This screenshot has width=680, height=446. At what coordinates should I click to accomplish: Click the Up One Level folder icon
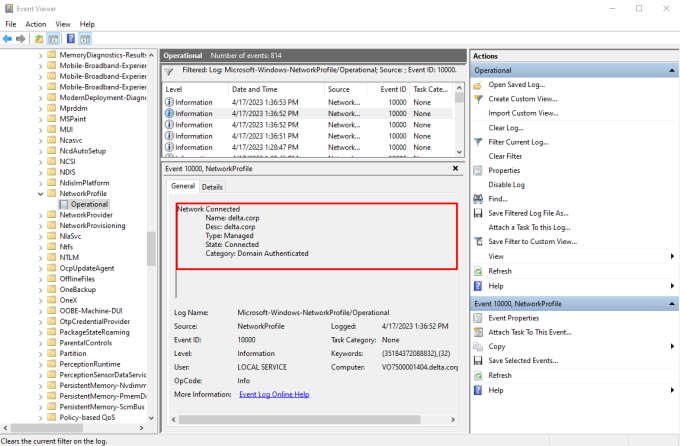[x=38, y=38]
